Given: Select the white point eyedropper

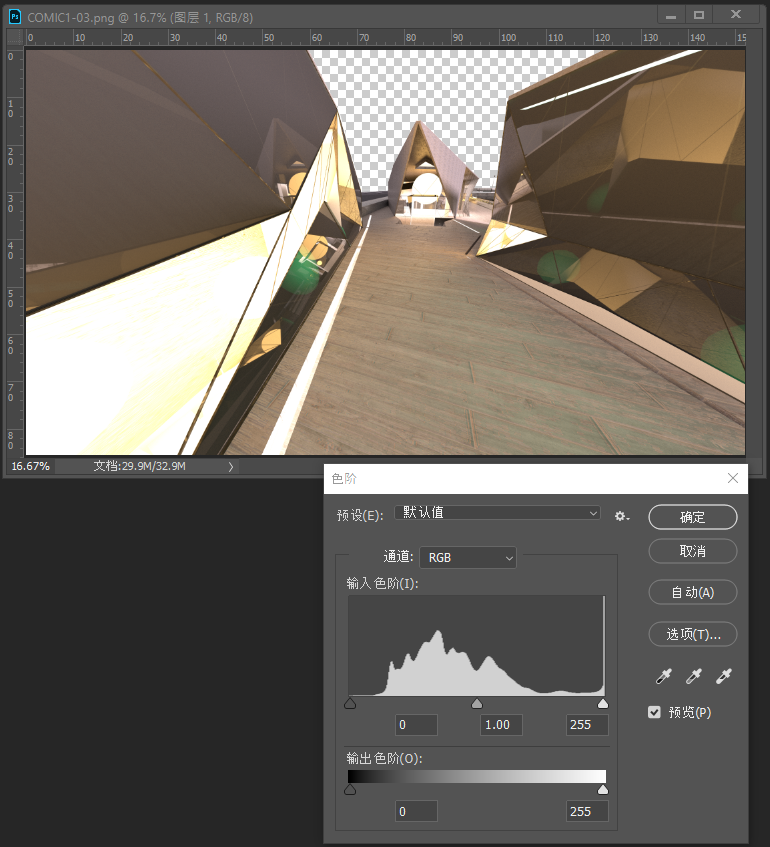Looking at the screenshot, I should click(x=724, y=677).
